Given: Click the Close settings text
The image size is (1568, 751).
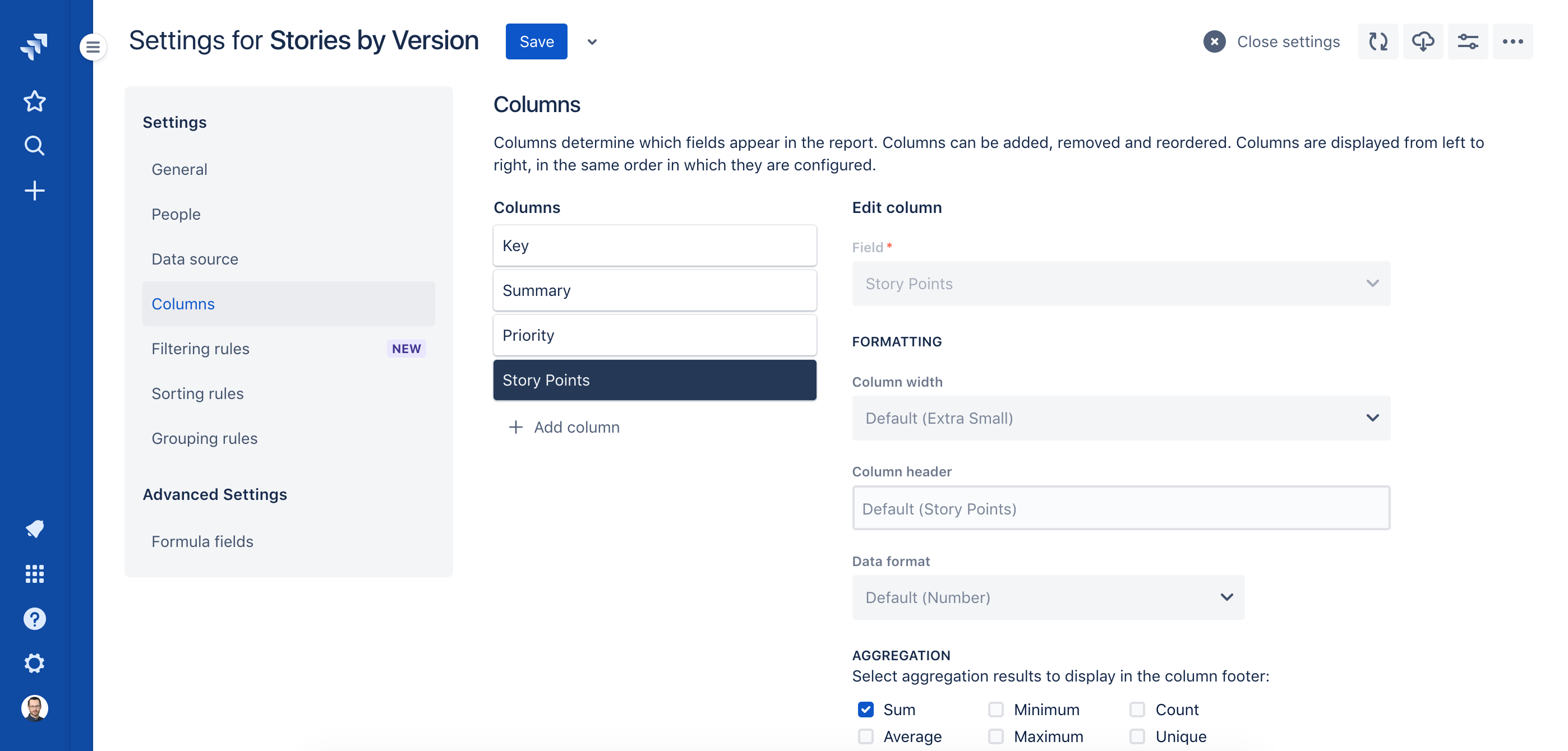Looking at the screenshot, I should (x=1288, y=41).
